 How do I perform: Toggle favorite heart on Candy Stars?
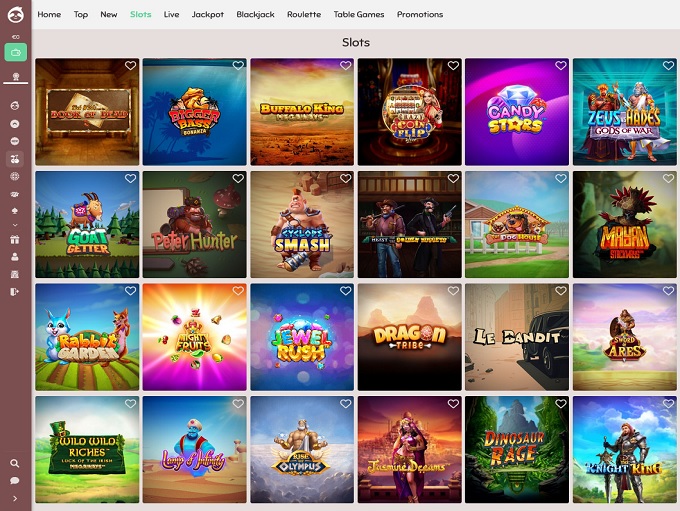pos(561,66)
